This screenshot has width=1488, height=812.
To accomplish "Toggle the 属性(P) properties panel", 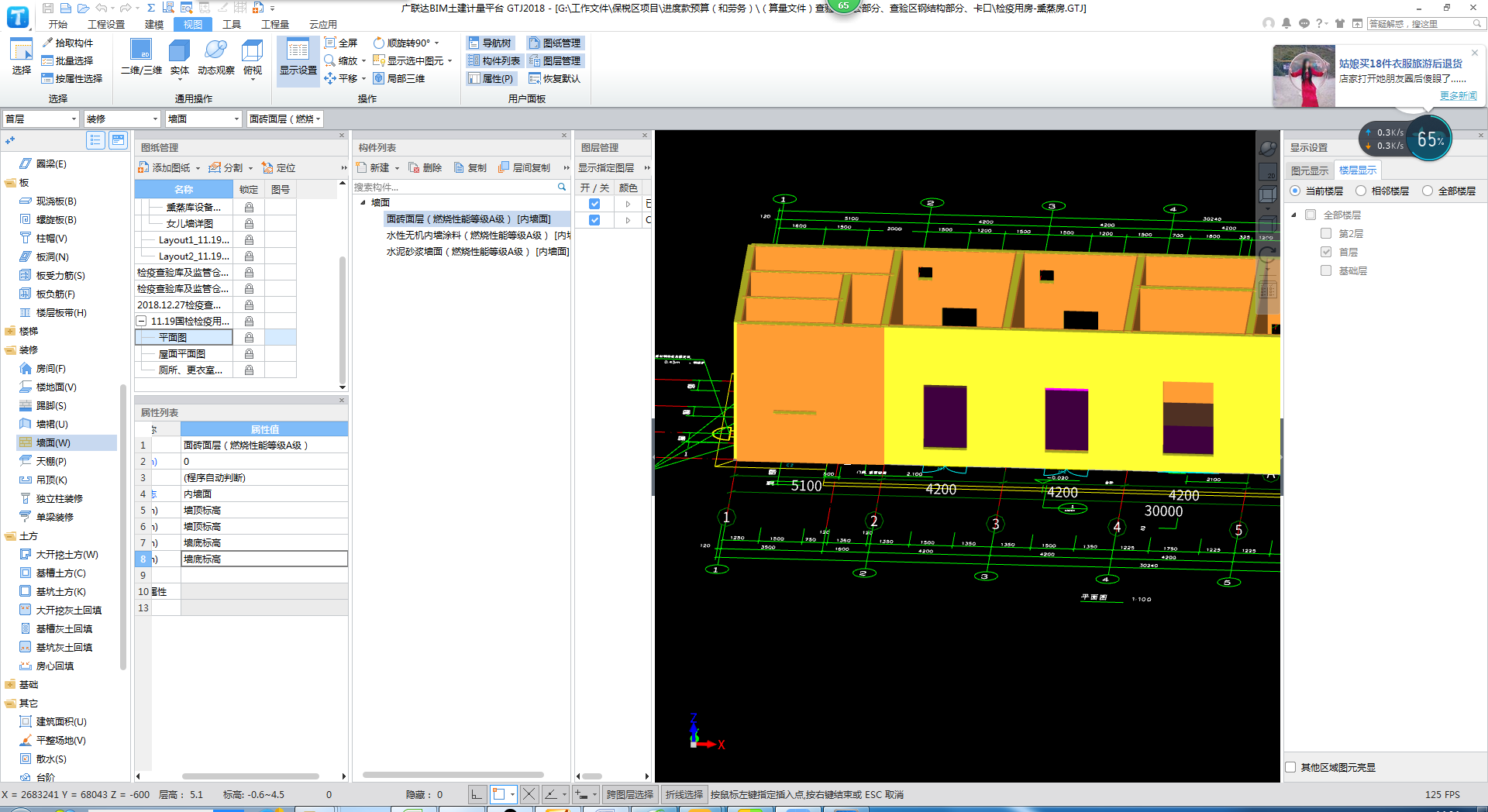I will (491, 78).
